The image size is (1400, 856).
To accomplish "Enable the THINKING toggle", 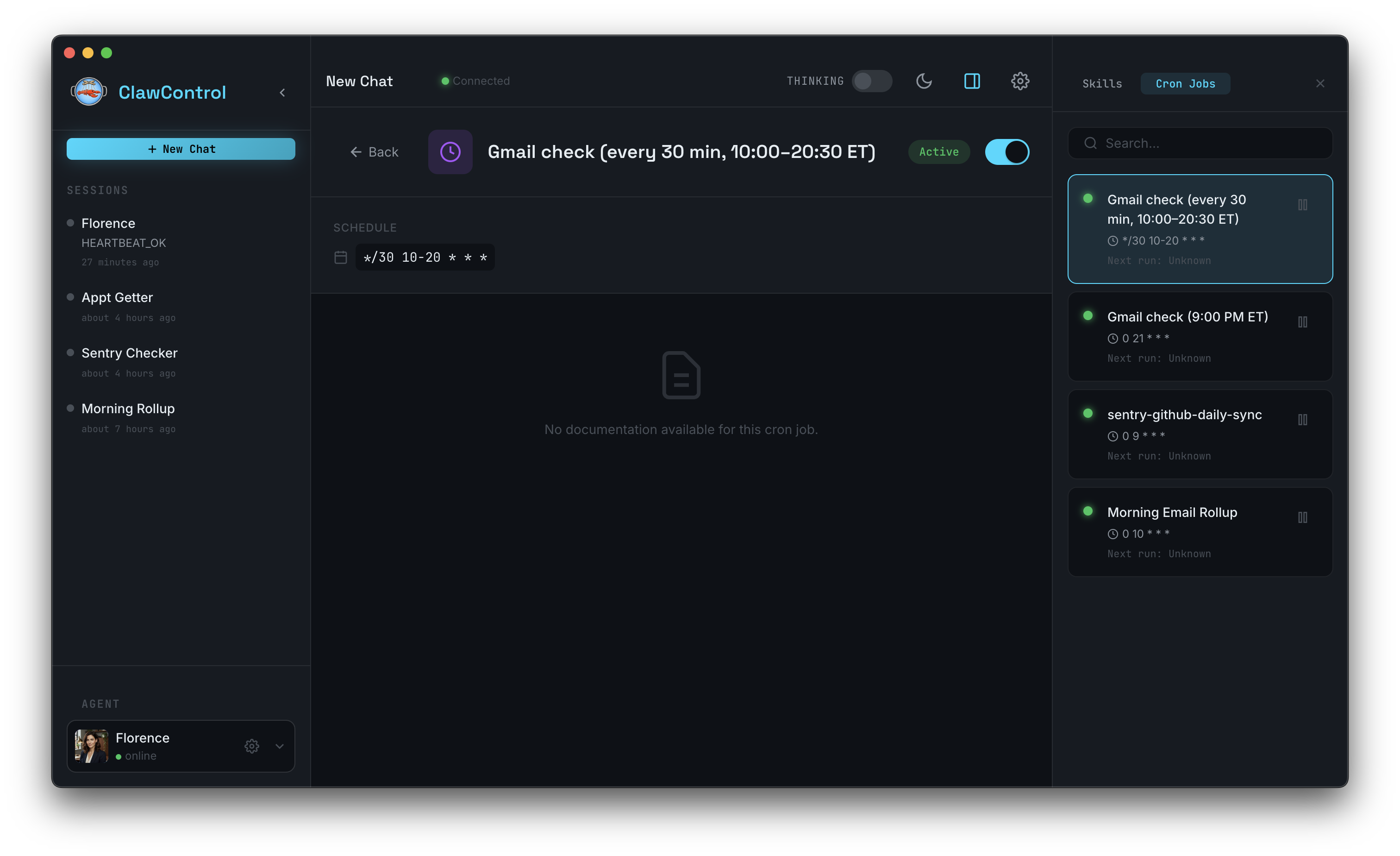I will 872,81.
